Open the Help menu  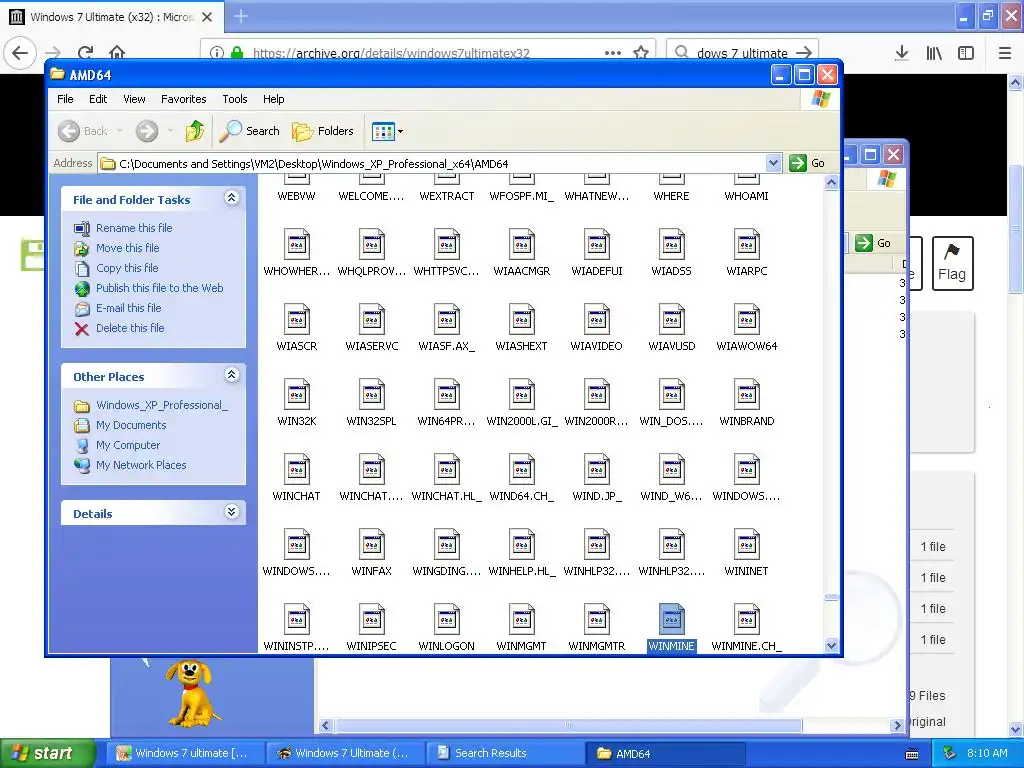pos(274,99)
